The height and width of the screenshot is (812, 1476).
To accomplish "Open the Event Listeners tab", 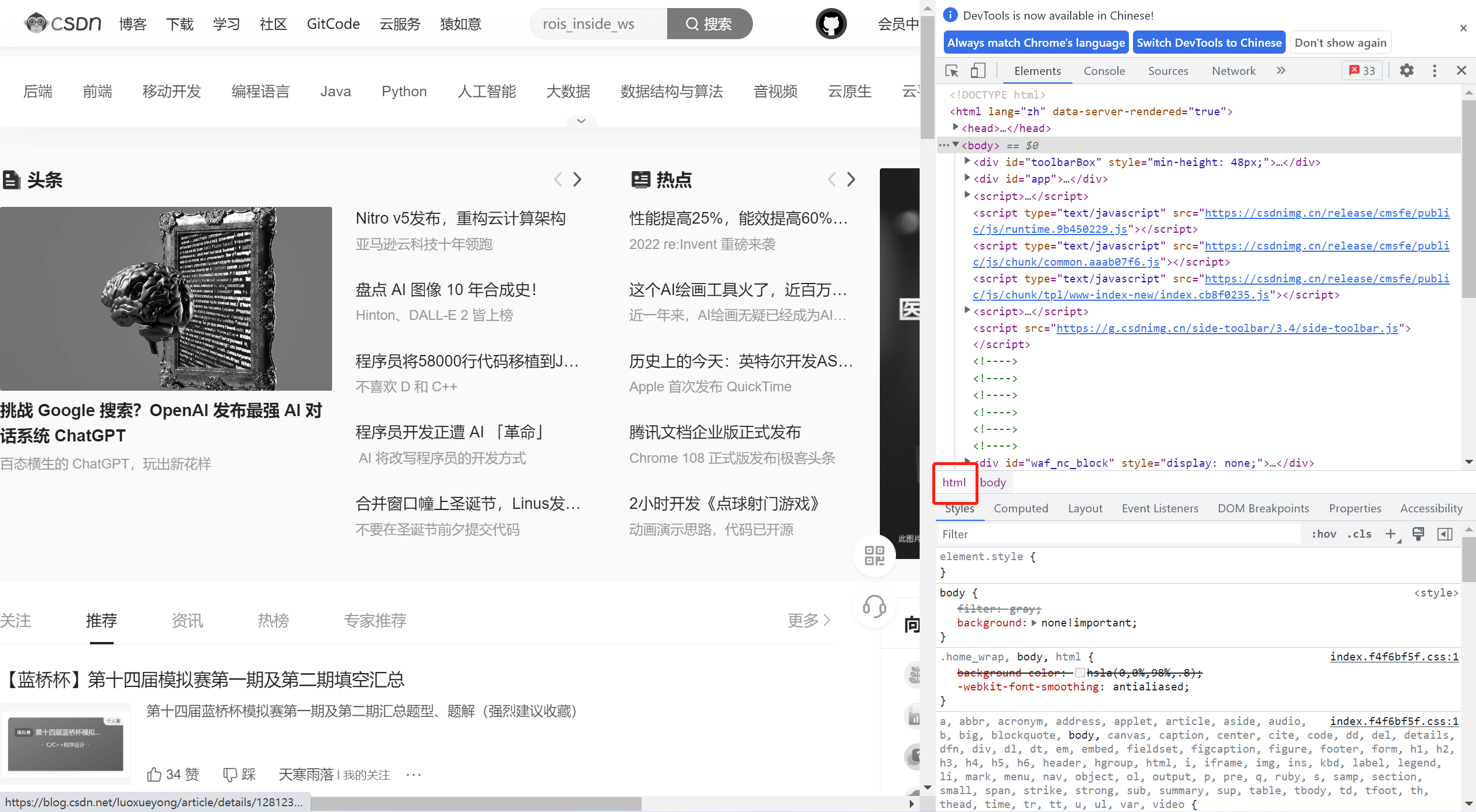I will 1160,508.
